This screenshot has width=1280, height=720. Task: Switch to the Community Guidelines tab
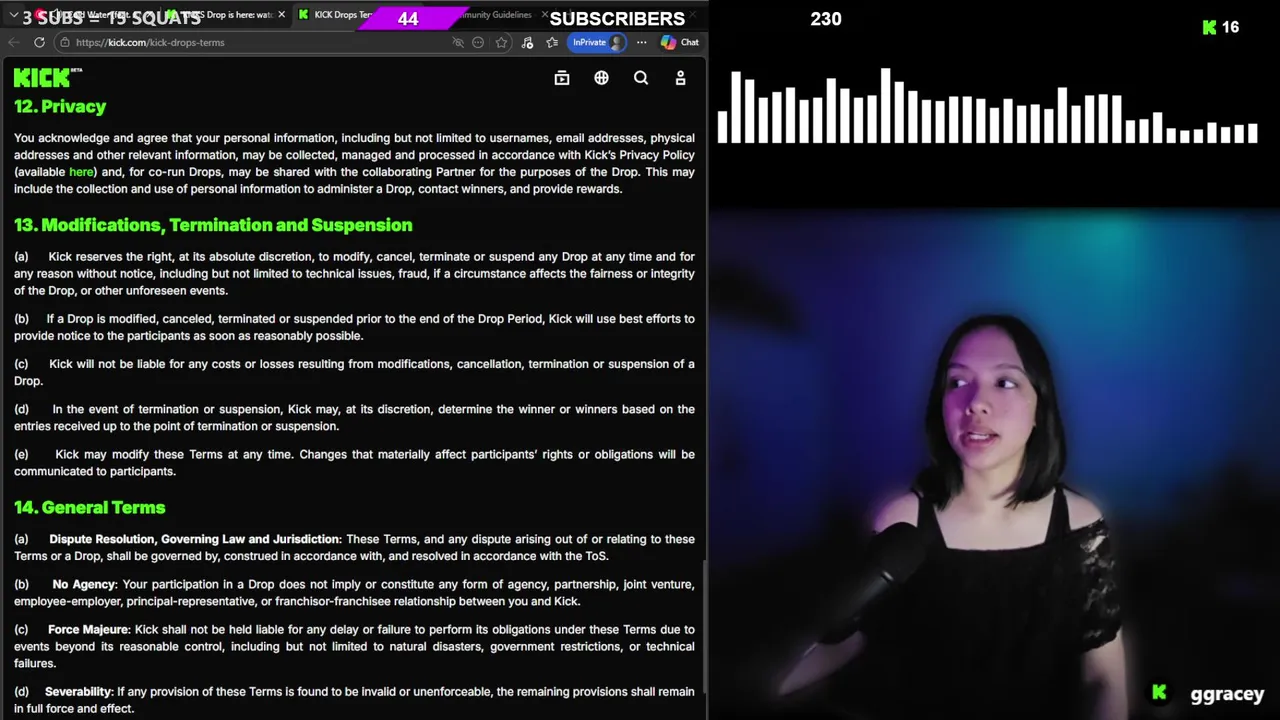(492, 15)
